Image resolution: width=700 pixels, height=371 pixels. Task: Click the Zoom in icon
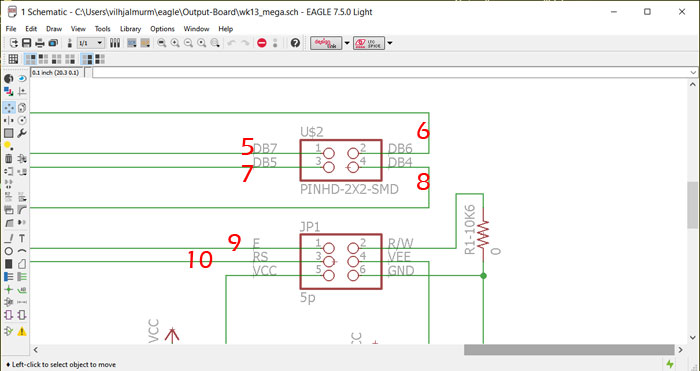coord(175,43)
